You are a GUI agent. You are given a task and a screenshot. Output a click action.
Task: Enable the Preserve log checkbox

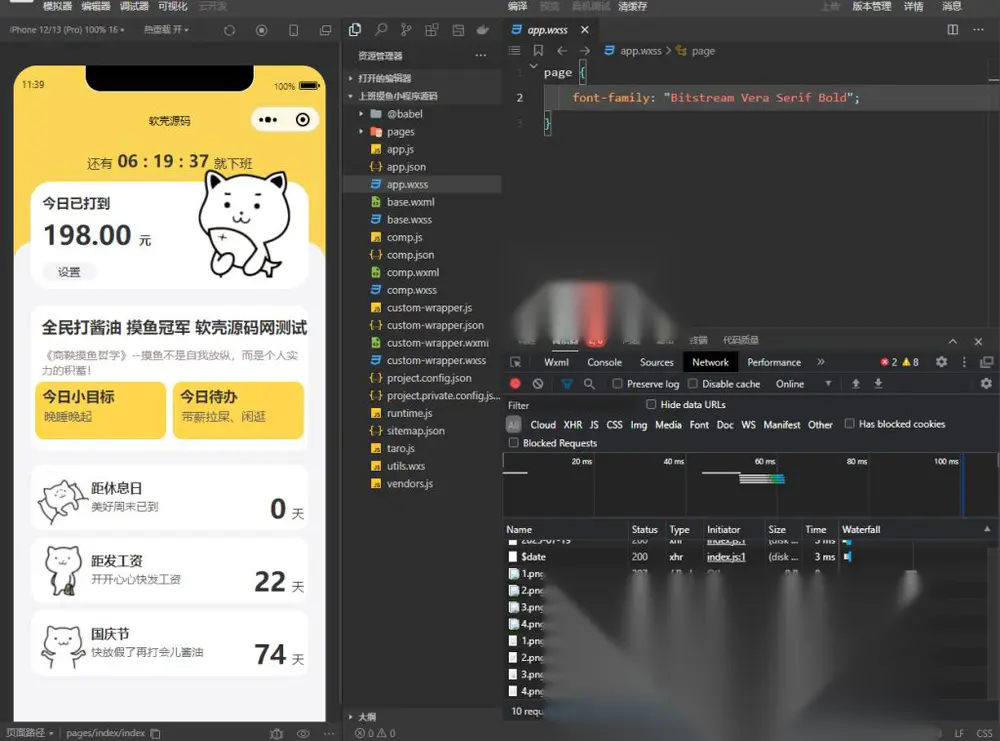(x=617, y=383)
